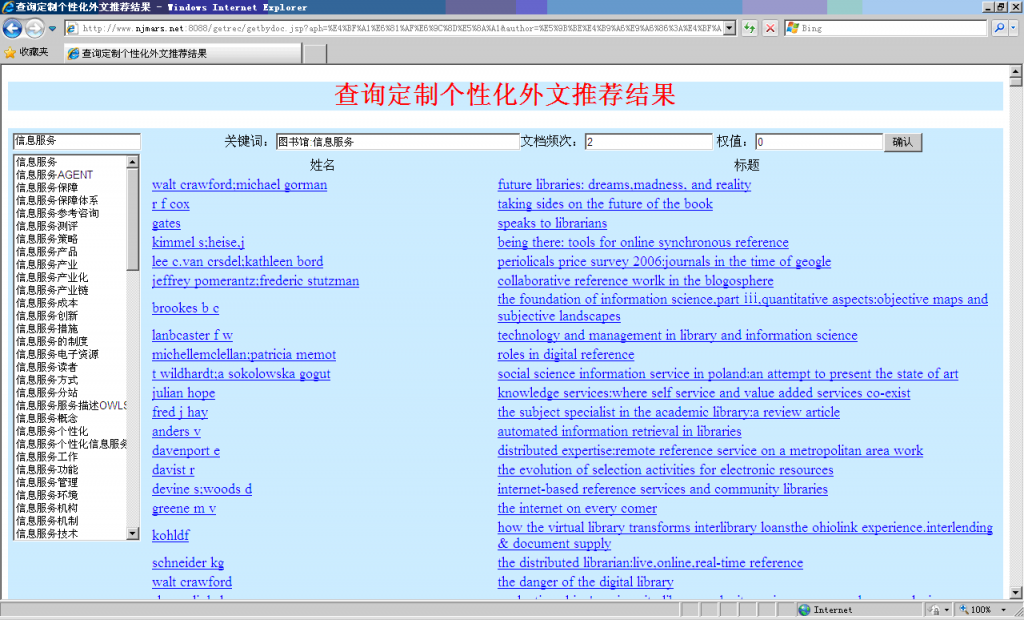Open author link brookes b c

pyautogui.click(x=185, y=308)
